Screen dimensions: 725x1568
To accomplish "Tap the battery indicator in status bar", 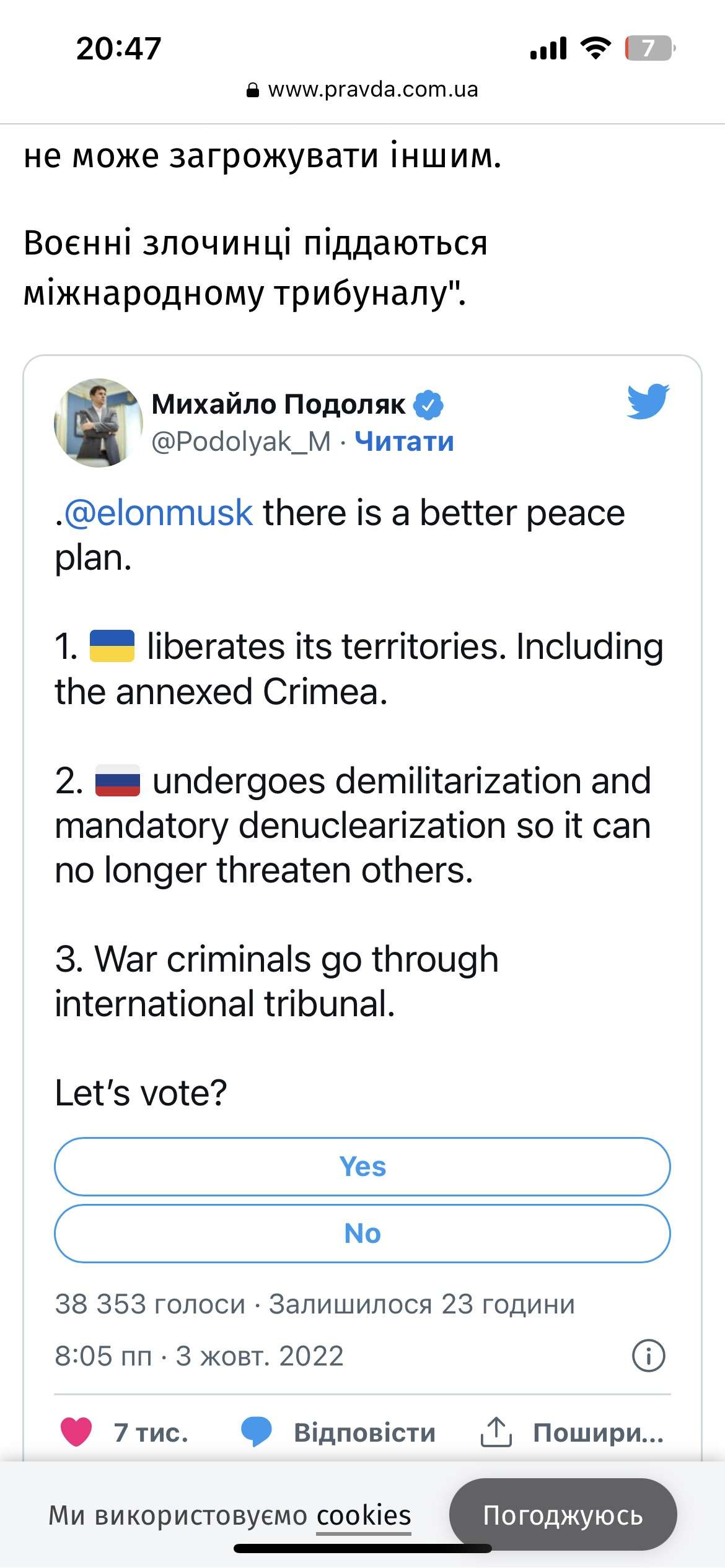I will [649, 48].
